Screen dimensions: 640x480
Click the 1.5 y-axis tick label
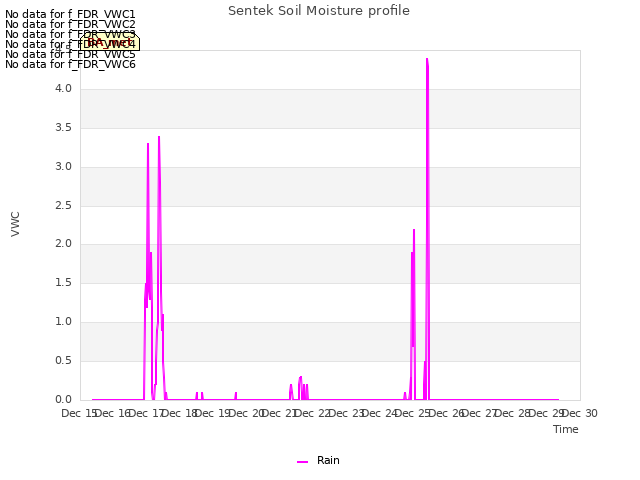63,282
